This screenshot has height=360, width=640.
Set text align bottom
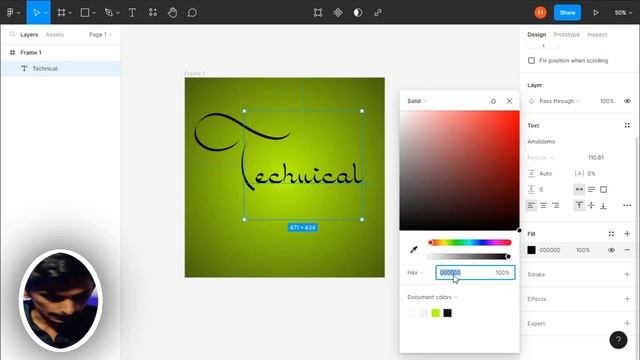[603, 205]
